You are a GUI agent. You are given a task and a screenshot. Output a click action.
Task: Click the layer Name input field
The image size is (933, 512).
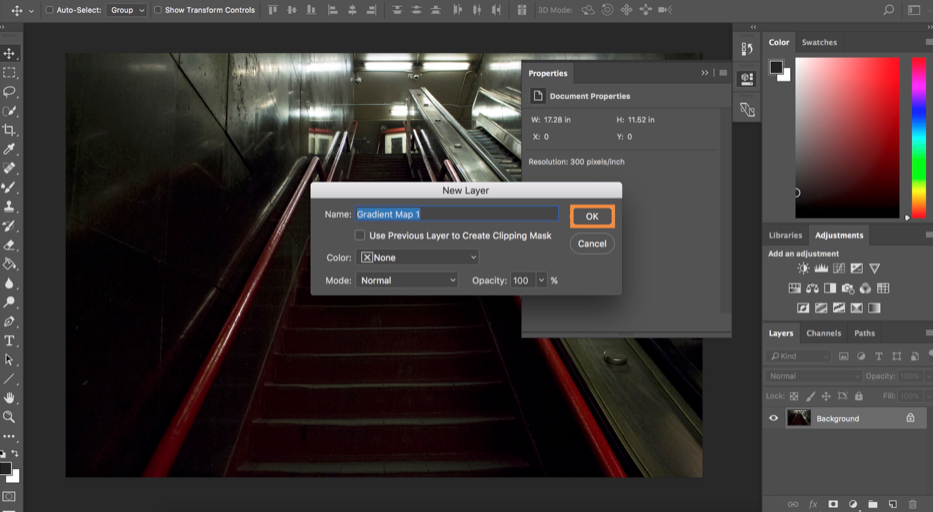[x=456, y=214]
